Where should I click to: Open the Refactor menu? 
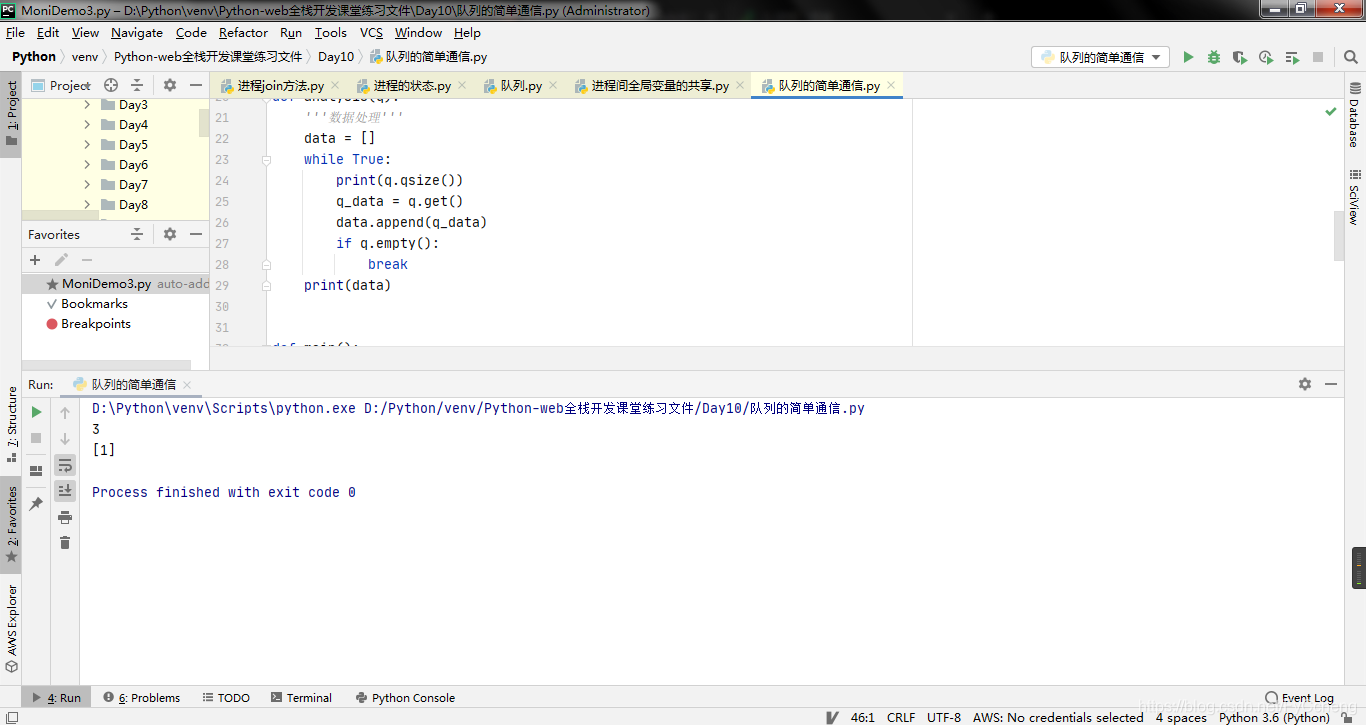(x=243, y=33)
